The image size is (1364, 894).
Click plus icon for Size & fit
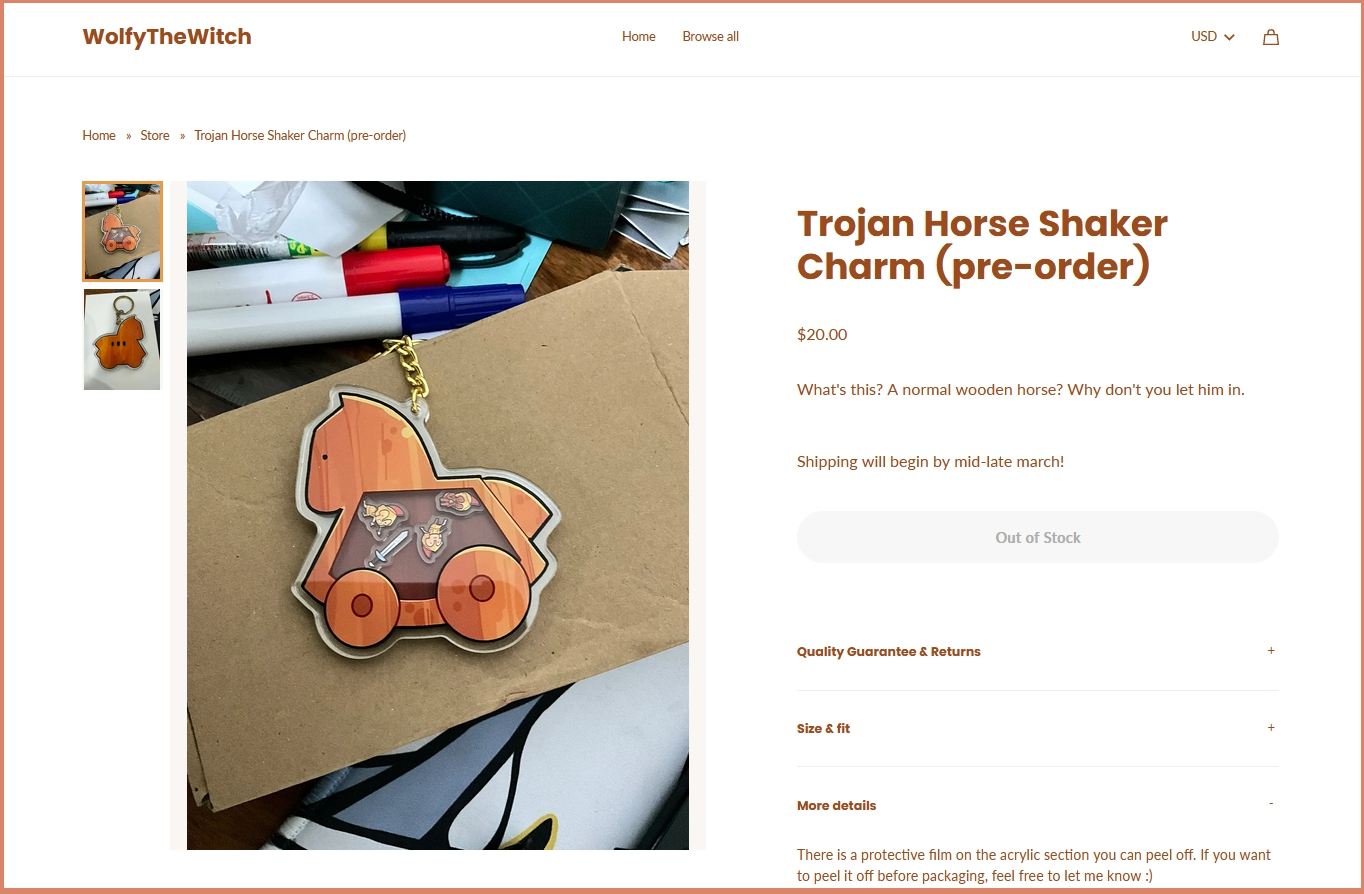(x=1271, y=728)
